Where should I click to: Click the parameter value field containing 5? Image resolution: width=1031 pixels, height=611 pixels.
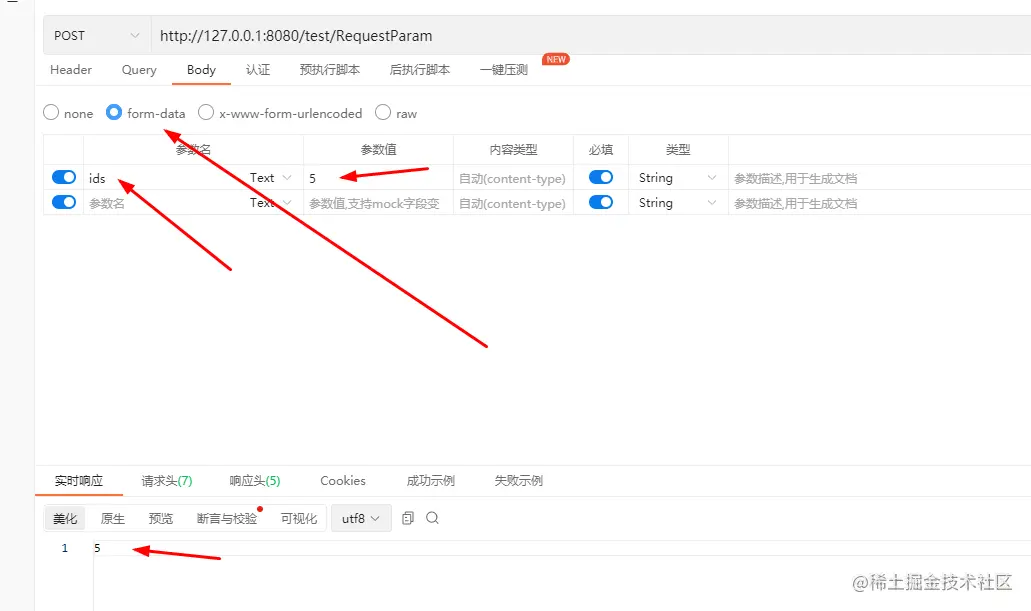point(378,178)
